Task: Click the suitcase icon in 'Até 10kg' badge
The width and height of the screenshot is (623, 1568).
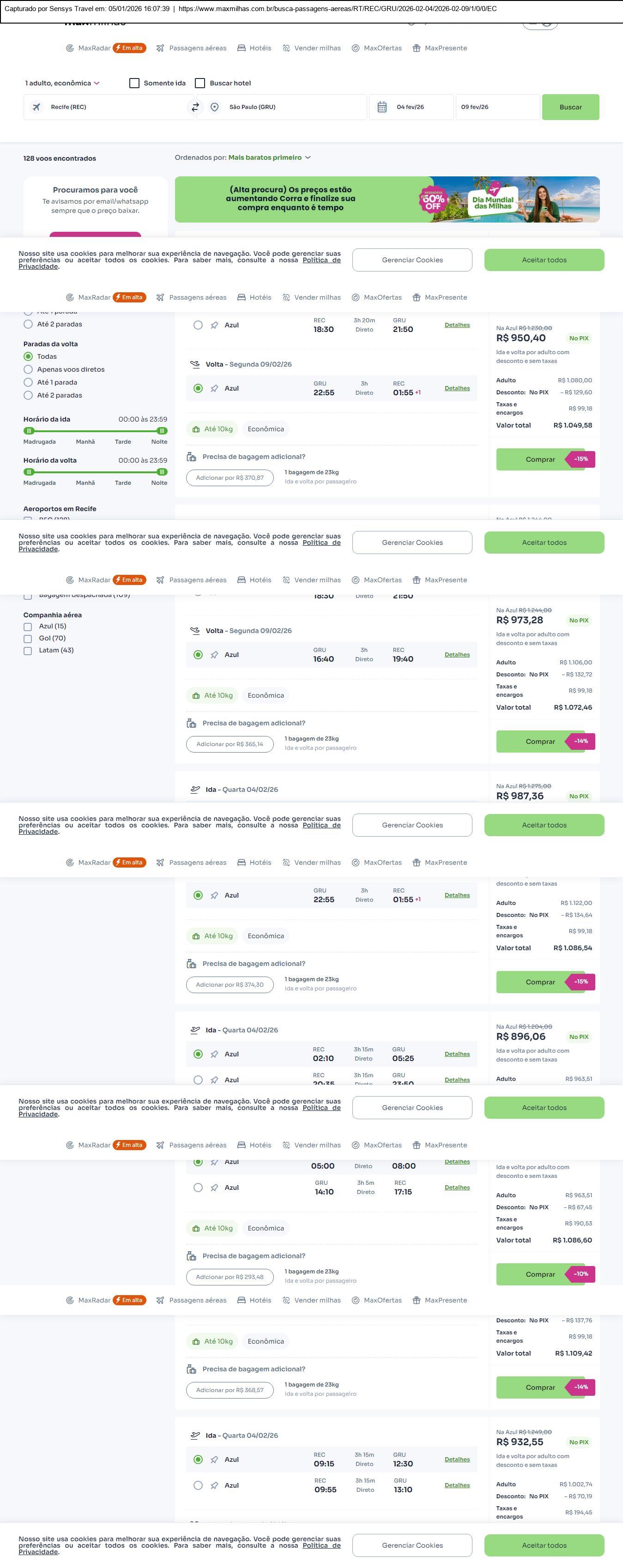Action: pyautogui.click(x=196, y=429)
